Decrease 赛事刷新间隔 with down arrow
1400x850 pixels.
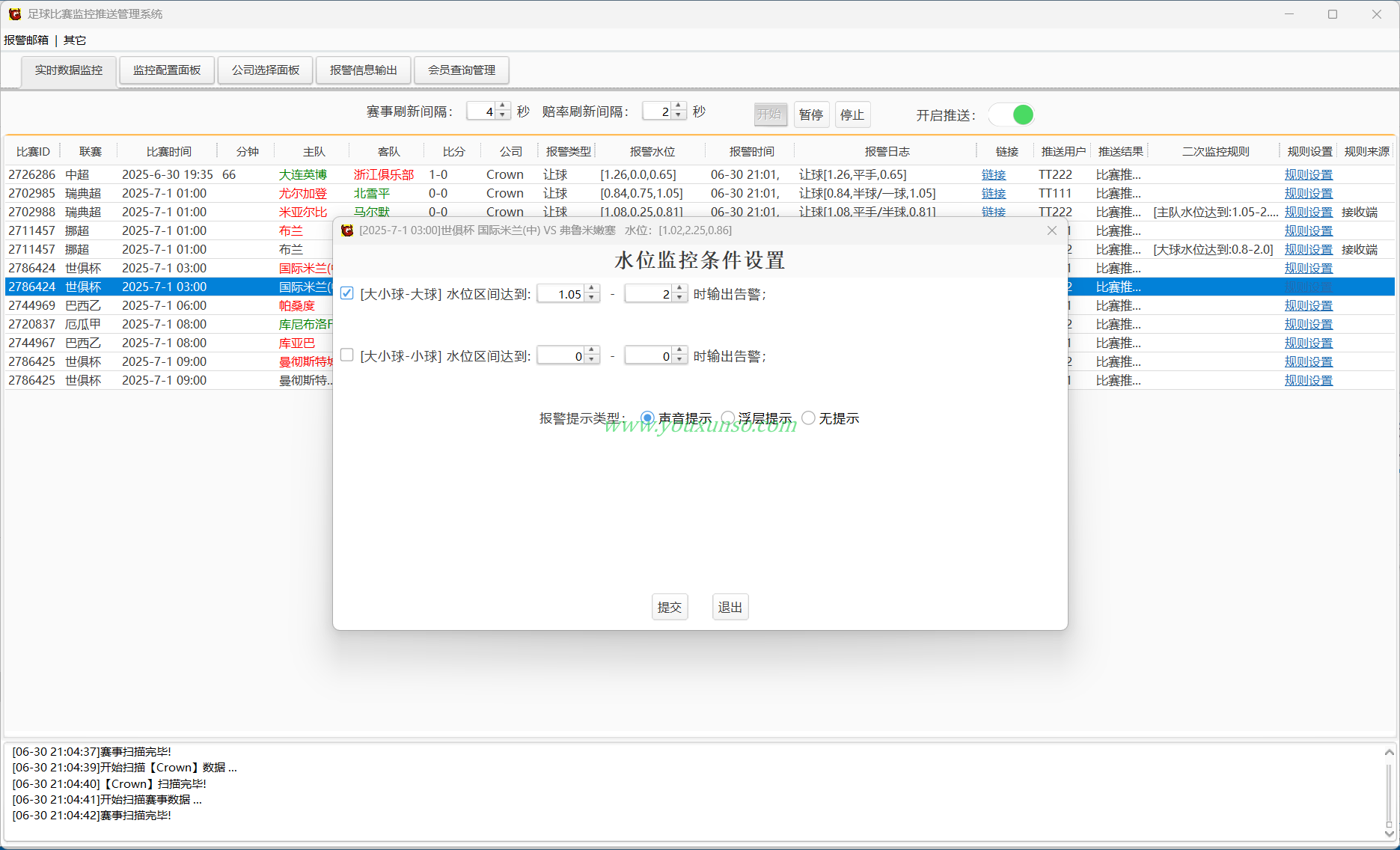tap(503, 116)
